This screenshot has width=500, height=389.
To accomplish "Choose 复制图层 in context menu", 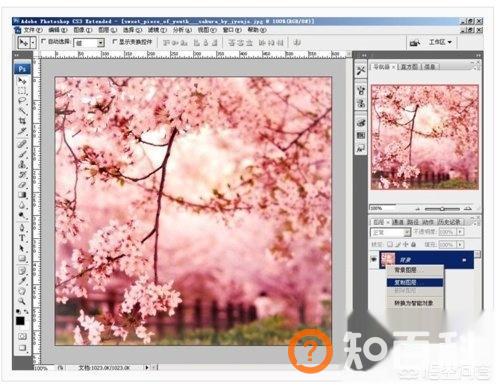I will 415,283.
